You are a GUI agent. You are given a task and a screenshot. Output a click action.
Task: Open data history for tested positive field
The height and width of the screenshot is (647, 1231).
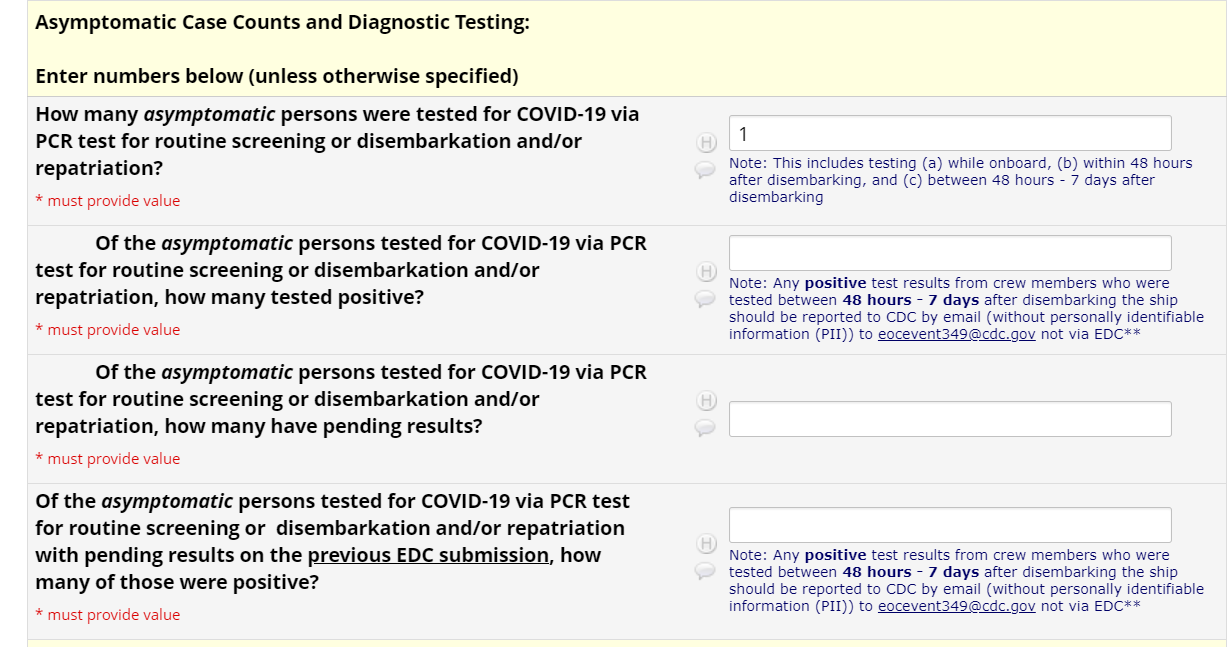click(706, 272)
